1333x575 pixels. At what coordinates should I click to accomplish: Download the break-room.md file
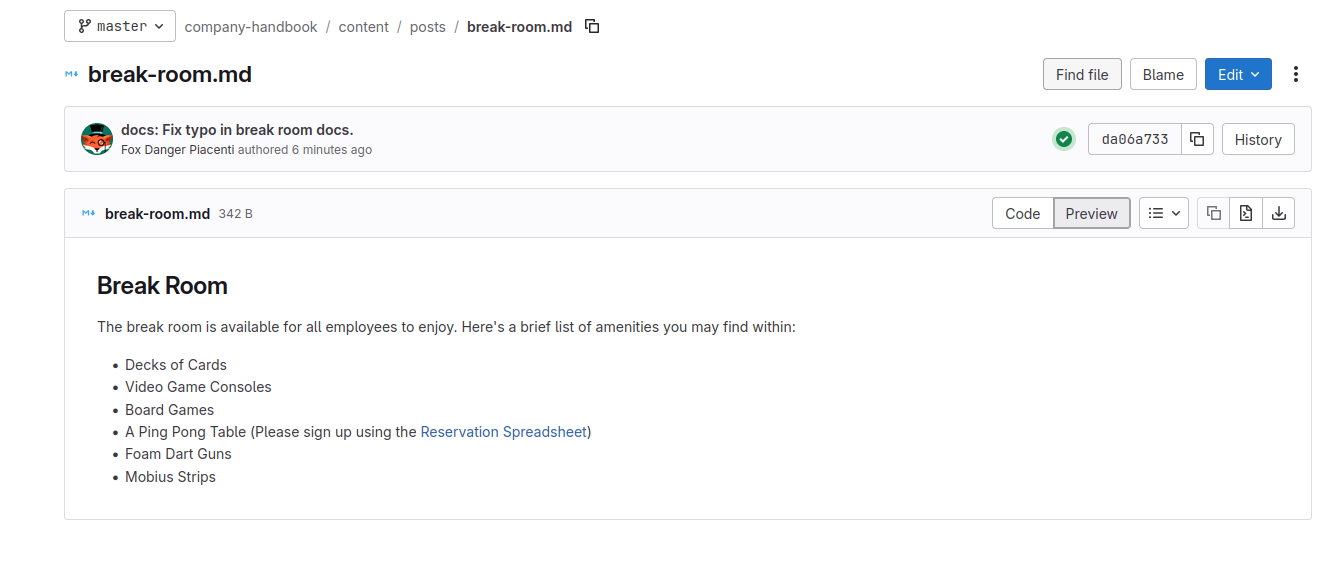[1278, 213]
